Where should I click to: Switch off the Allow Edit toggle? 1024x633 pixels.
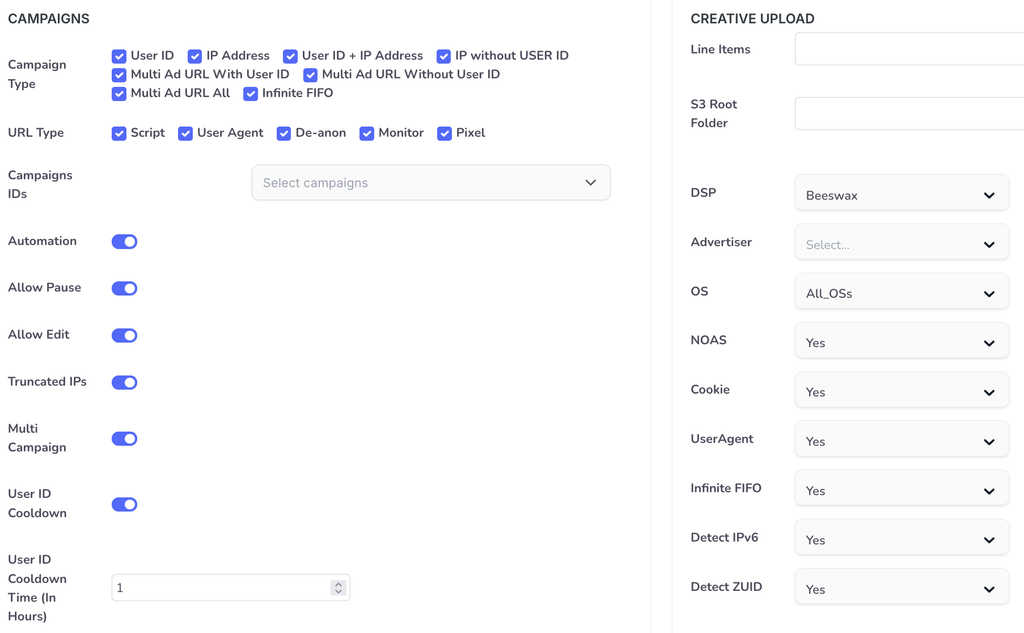124,335
